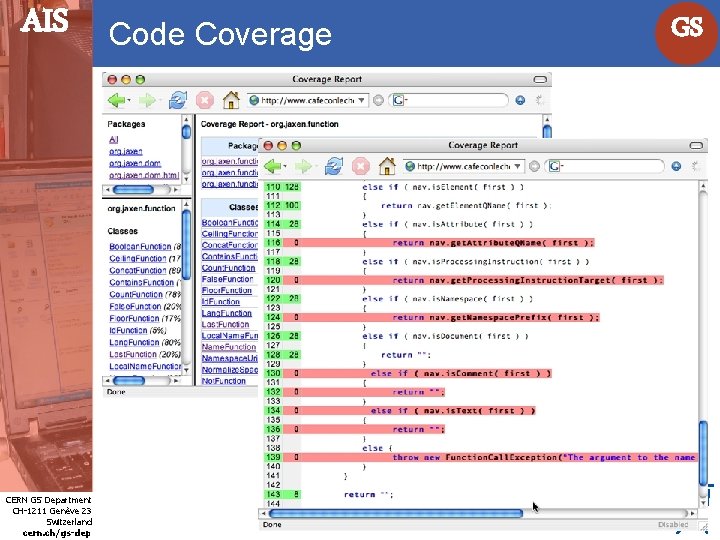Open the org.jaxen package link
This screenshot has height=540, width=720.
(x=125, y=152)
